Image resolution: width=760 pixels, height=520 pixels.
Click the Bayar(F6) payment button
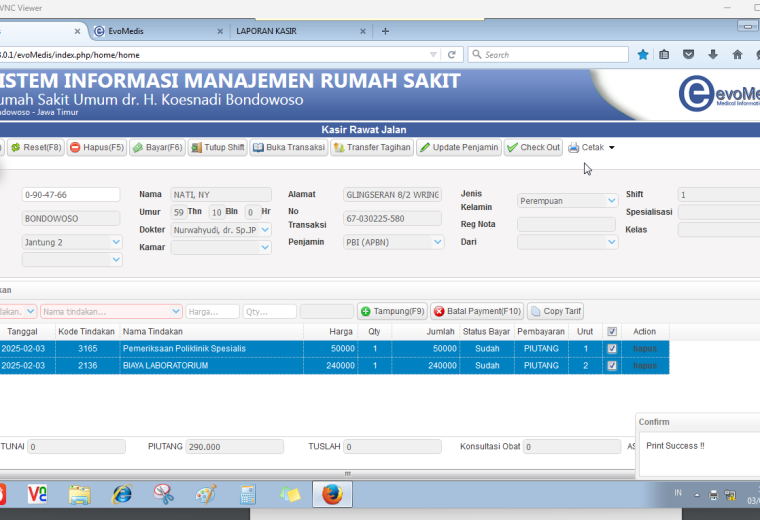[x=158, y=147]
